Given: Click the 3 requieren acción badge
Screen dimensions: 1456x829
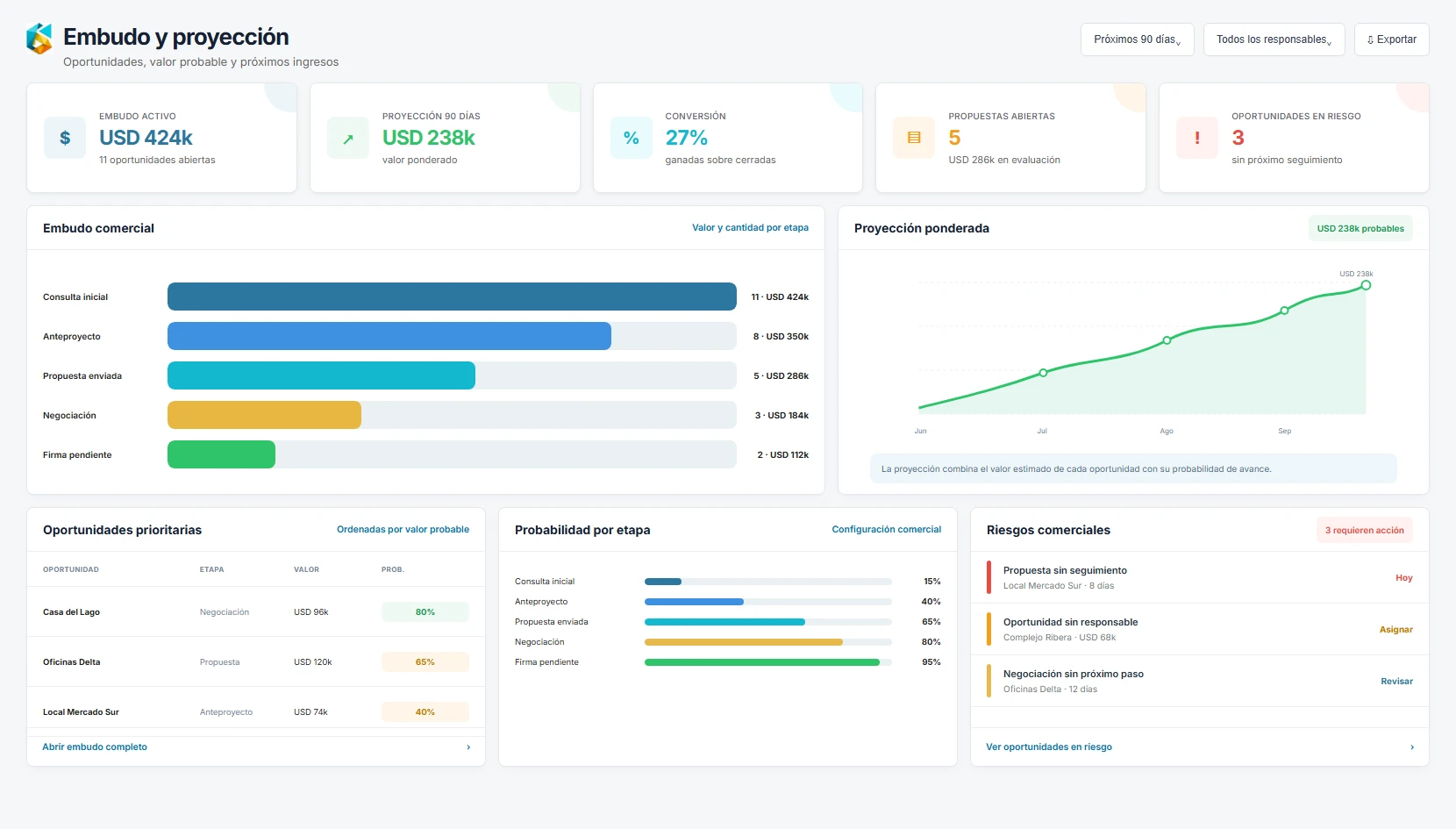Looking at the screenshot, I should (1364, 530).
